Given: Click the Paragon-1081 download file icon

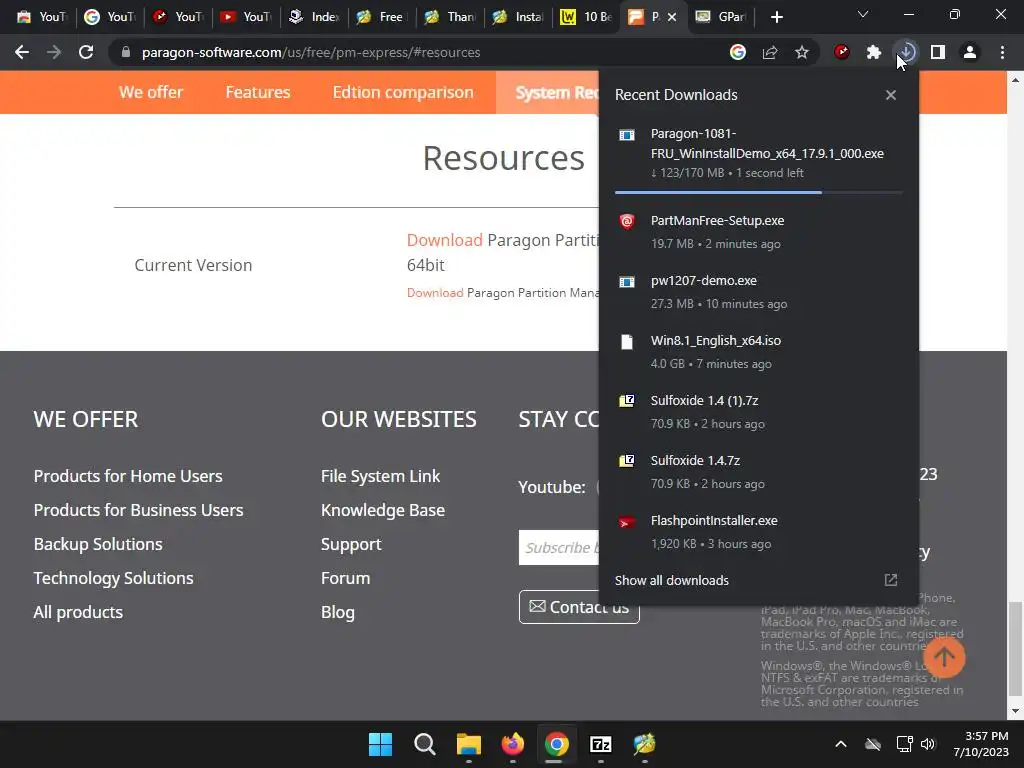Looking at the screenshot, I should click(x=627, y=135).
